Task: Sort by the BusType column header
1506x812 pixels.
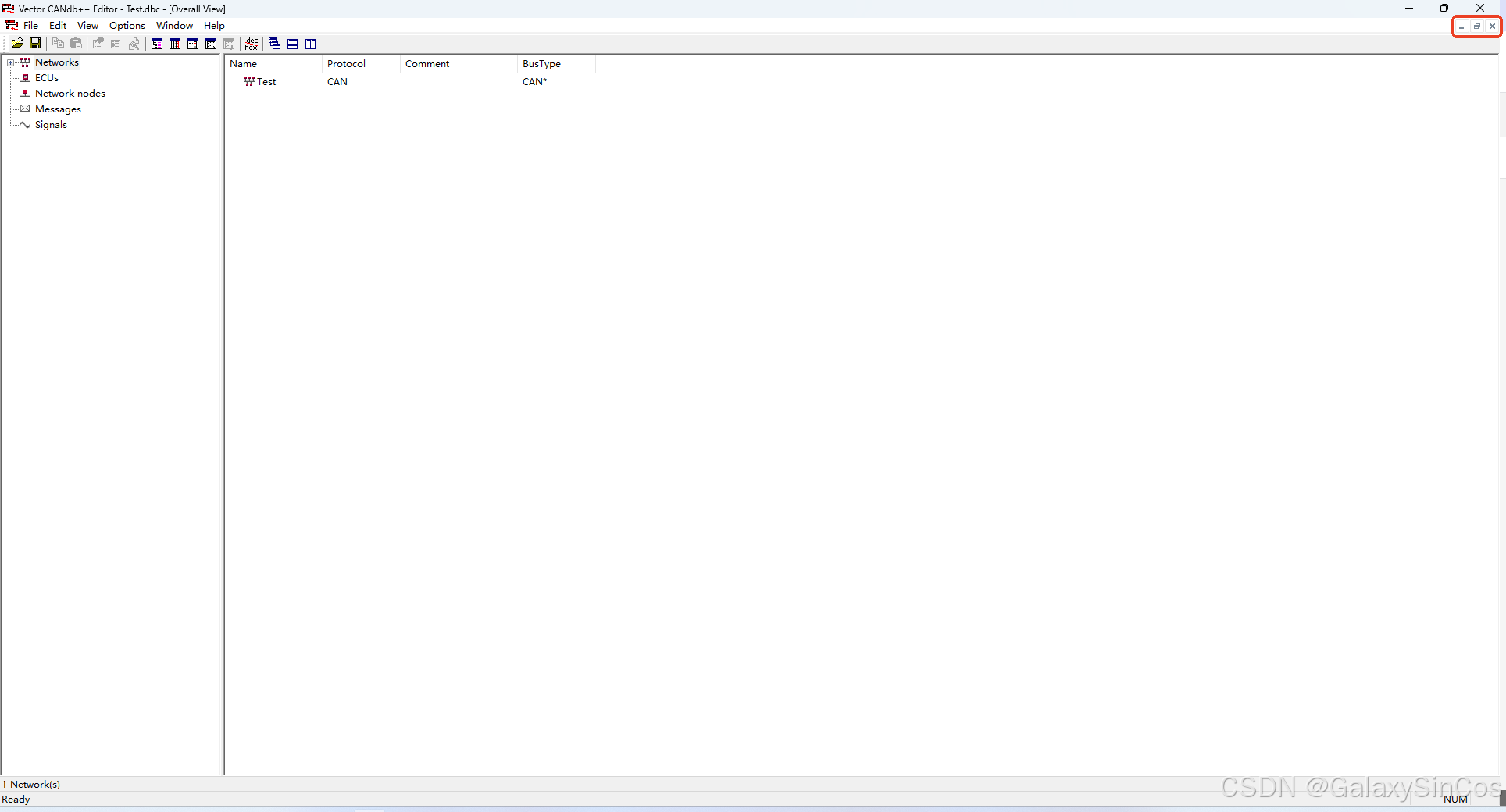Action: pyautogui.click(x=556, y=64)
